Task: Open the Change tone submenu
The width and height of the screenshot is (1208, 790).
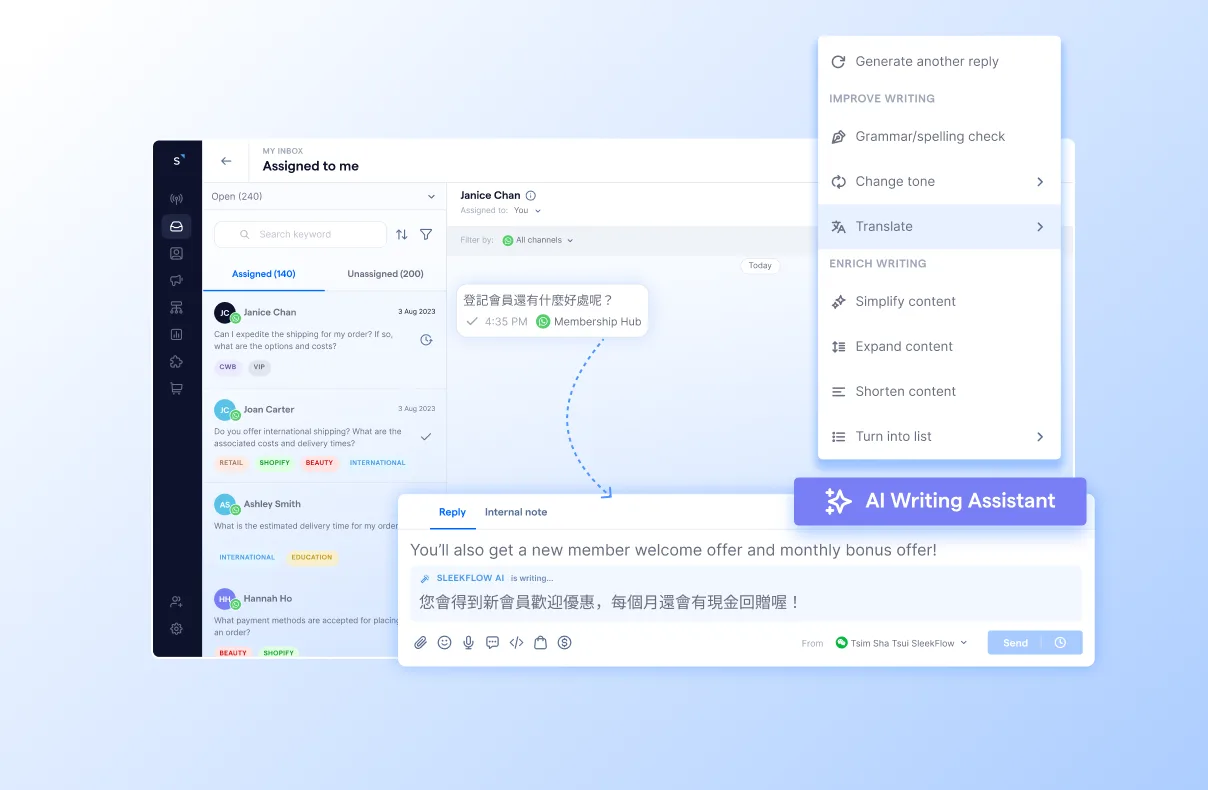Action: point(938,181)
